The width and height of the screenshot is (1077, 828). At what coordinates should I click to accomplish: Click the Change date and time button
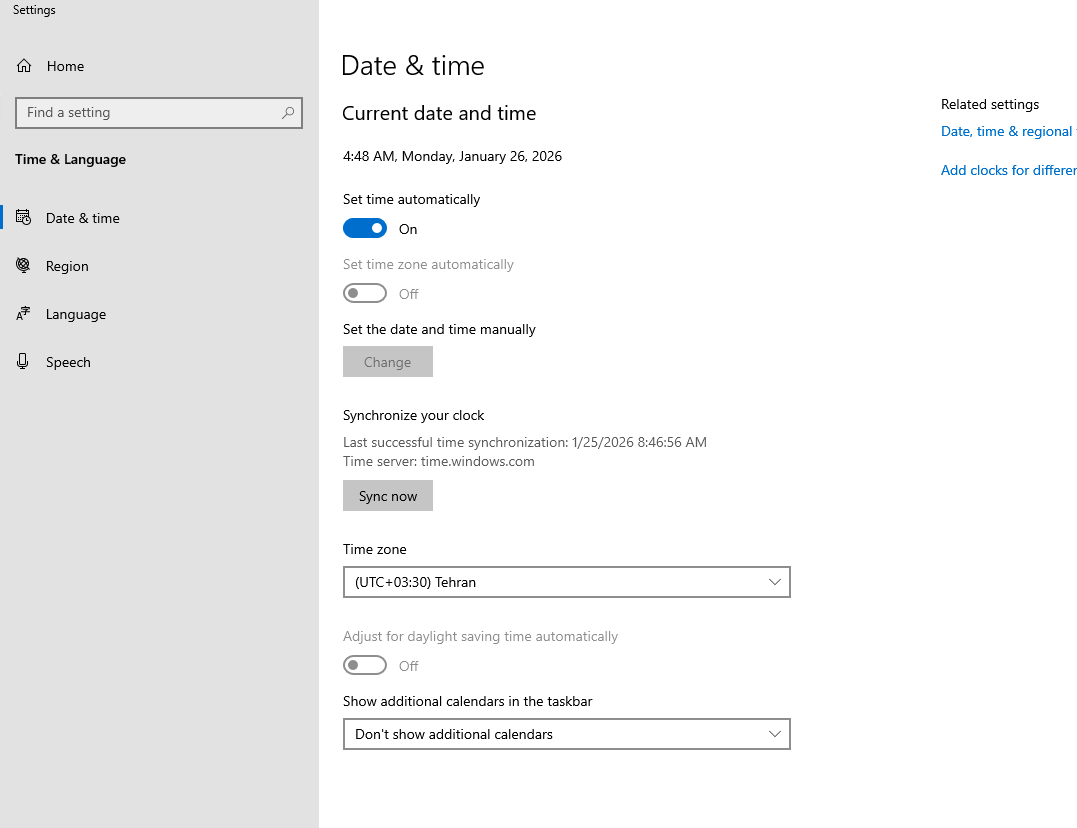(x=388, y=362)
